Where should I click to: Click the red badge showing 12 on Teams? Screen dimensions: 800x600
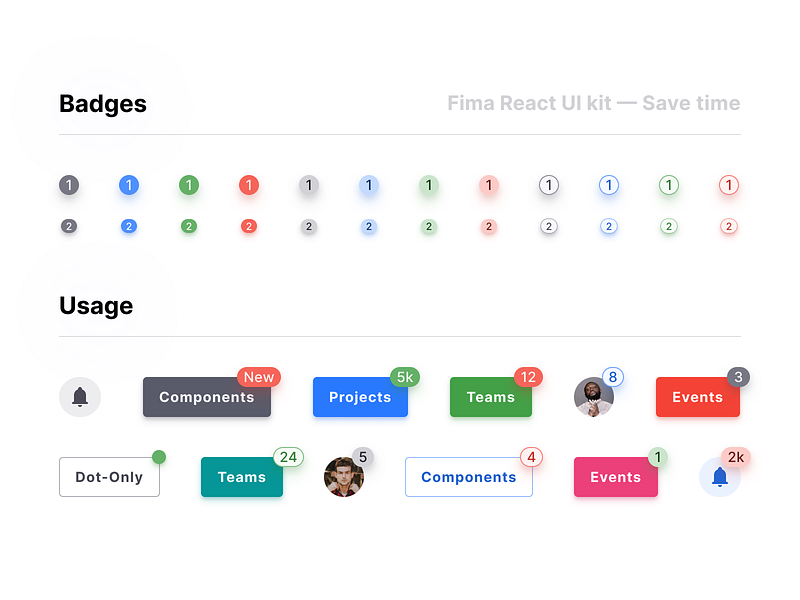tap(527, 377)
